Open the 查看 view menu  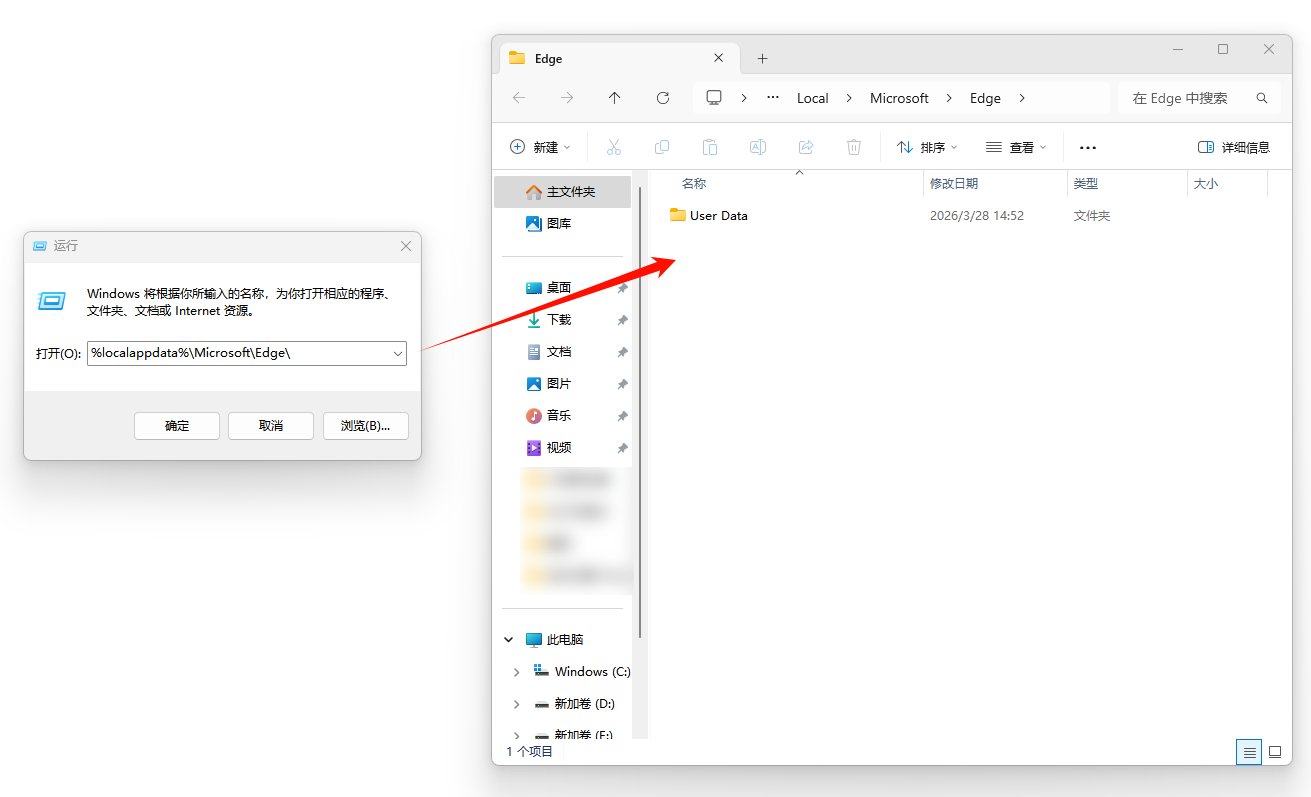(1016, 147)
